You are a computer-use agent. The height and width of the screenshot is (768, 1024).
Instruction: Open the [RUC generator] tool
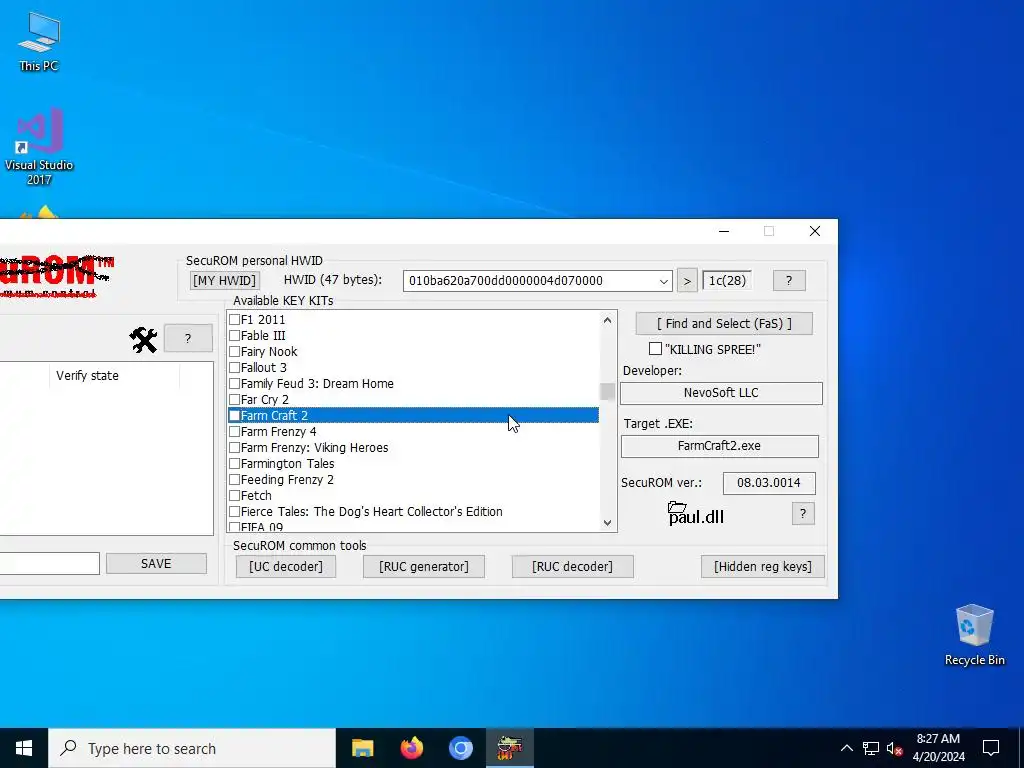pos(424,566)
